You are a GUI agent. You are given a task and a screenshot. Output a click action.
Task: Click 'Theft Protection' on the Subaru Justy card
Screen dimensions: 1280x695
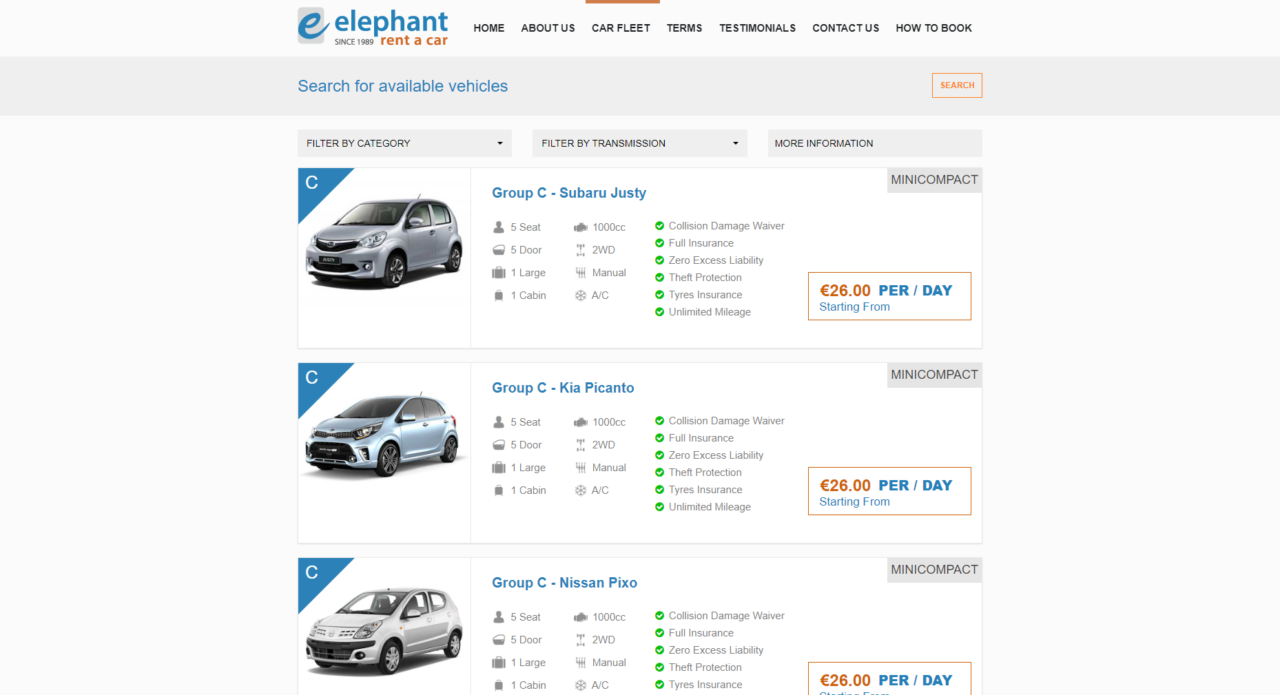pyautogui.click(x=706, y=277)
